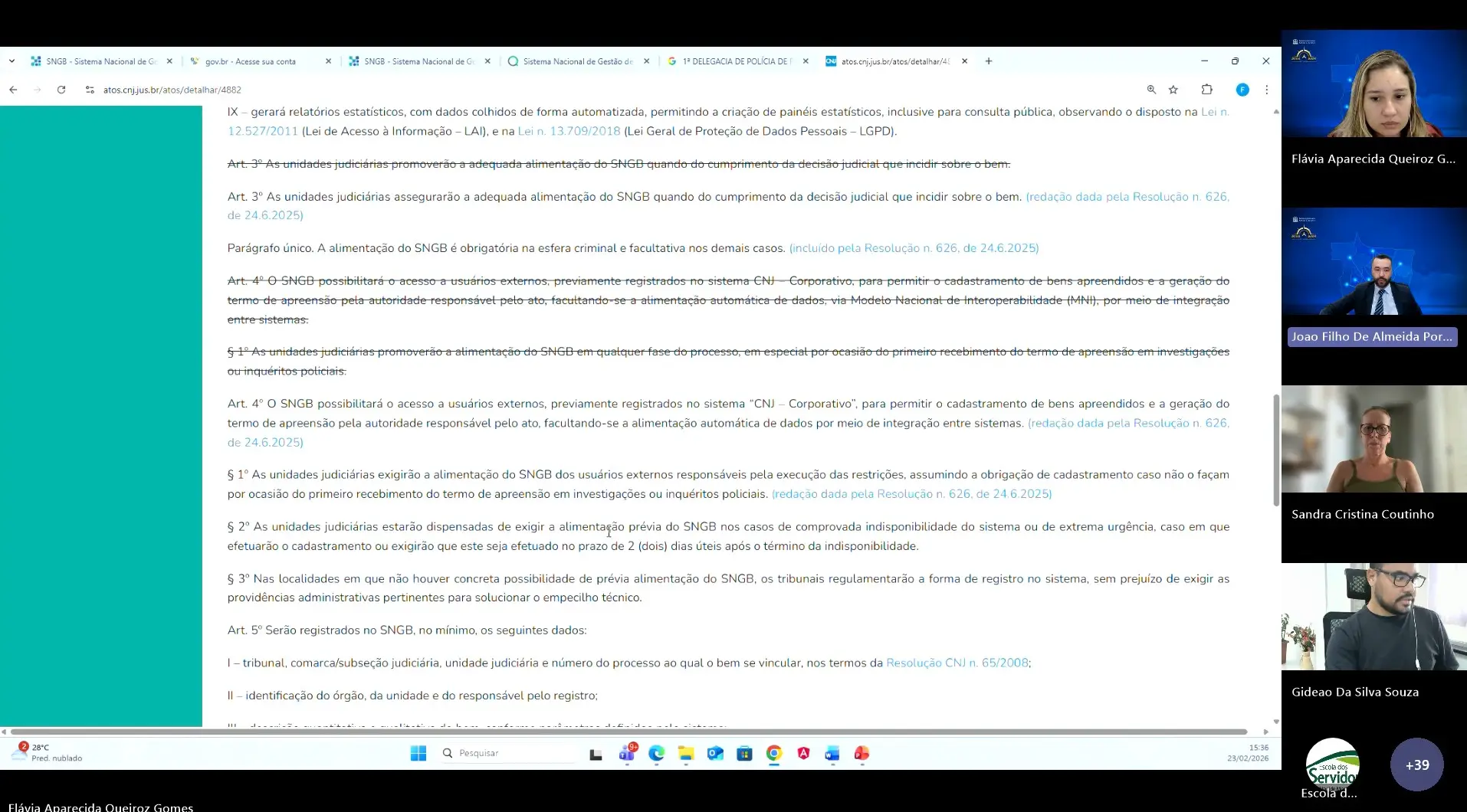Screen dimensions: 1467x812
Task: Open the Resolução CNJ n. 65/2008 link
Action: point(957,663)
